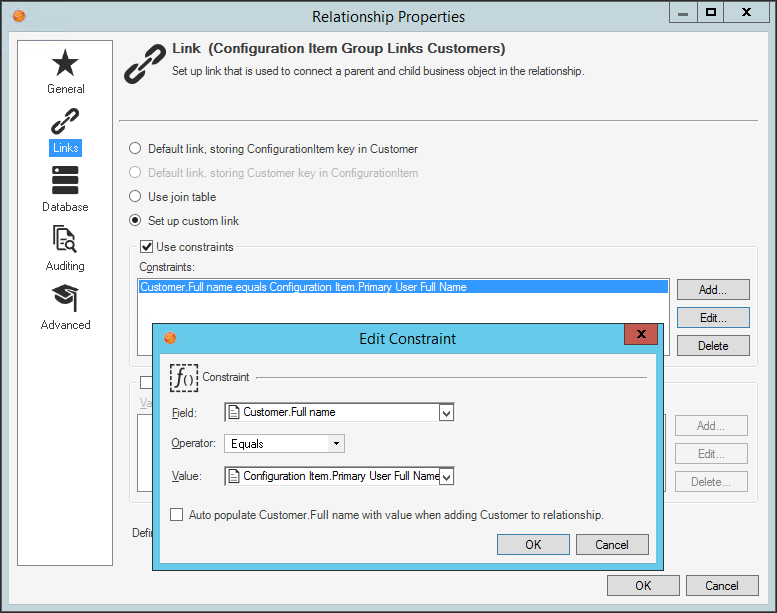The height and width of the screenshot is (613, 777).
Task: Select the Links chain icon in sidebar
Action: (65, 121)
